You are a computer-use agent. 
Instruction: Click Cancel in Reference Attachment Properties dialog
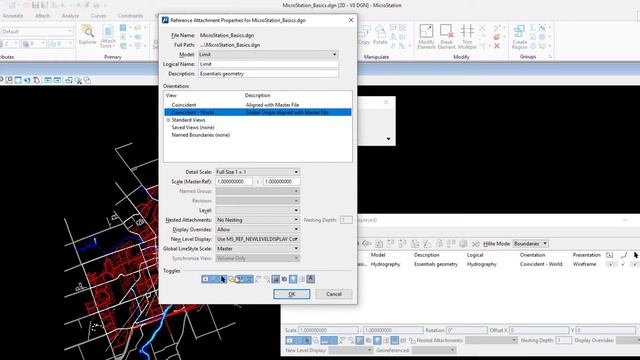334,294
